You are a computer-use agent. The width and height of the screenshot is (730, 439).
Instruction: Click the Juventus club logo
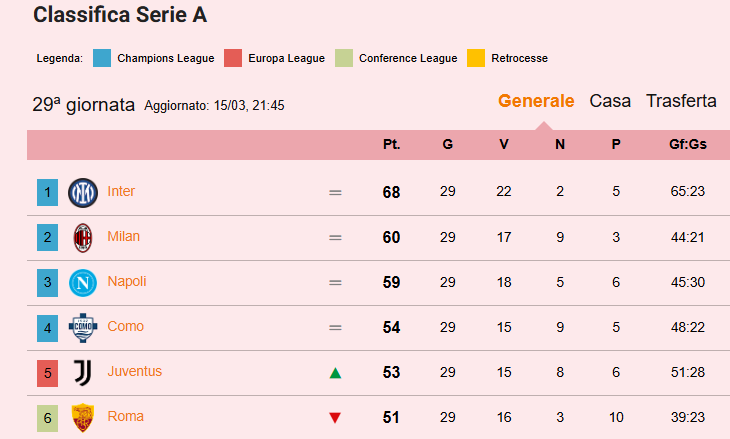click(x=82, y=373)
